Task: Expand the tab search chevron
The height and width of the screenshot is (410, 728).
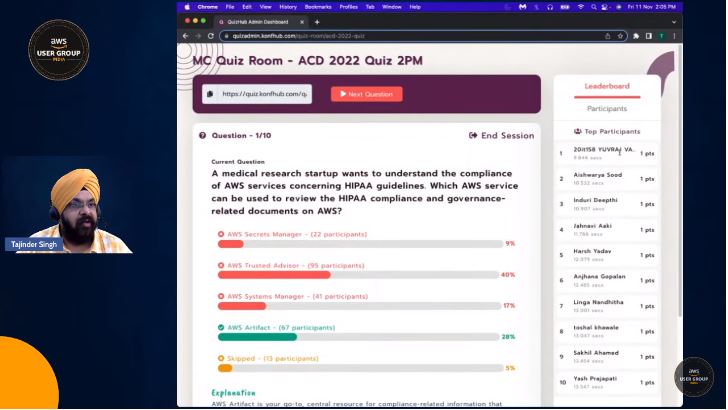Action: tap(674, 22)
